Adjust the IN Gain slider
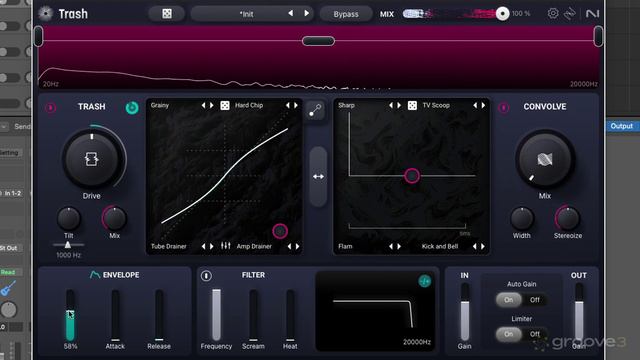Viewport: 640px width, 360px height. tap(464, 312)
